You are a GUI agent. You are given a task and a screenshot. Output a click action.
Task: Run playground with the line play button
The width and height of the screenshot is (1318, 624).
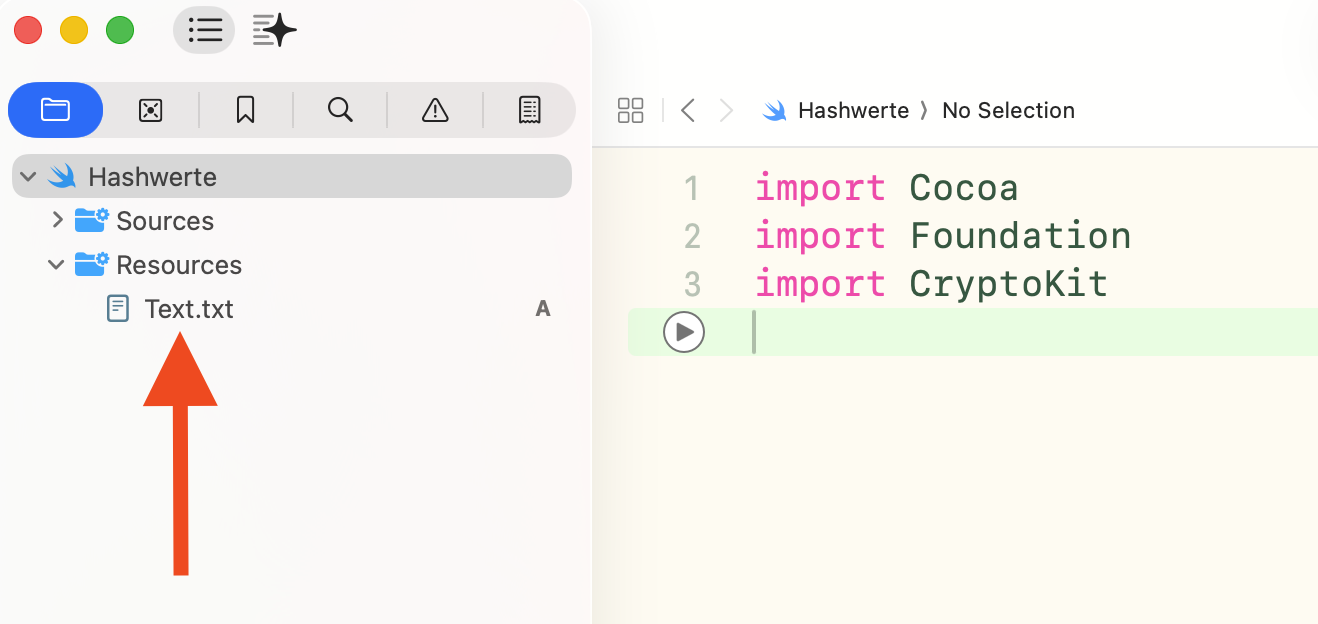684,332
